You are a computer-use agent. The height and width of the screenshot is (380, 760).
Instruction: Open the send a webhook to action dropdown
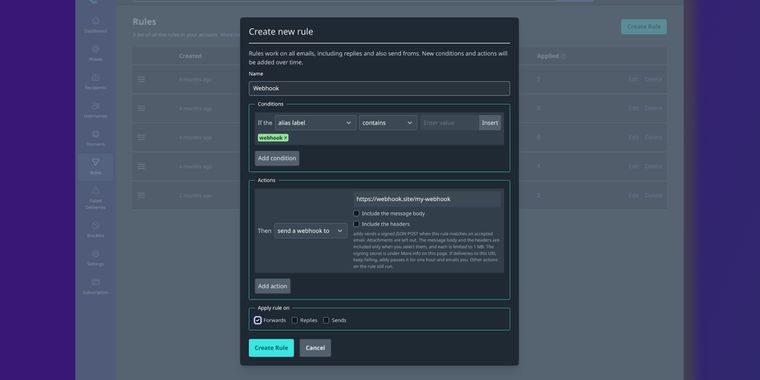[x=311, y=231]
